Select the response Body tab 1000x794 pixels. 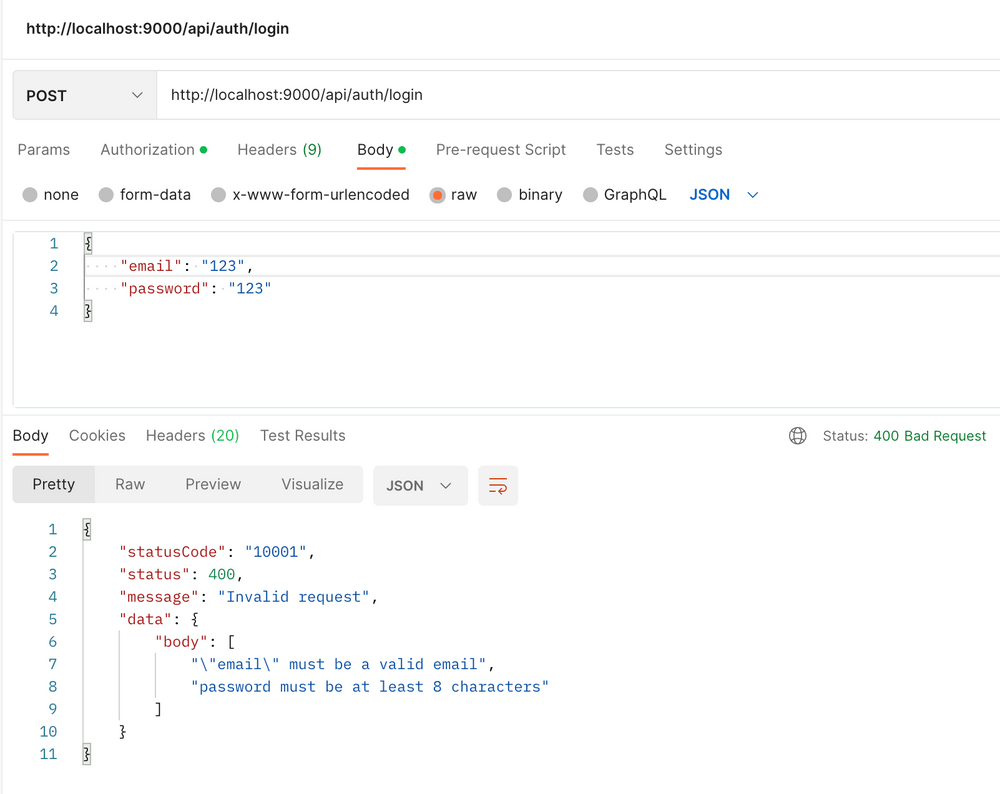click(31, 436)
